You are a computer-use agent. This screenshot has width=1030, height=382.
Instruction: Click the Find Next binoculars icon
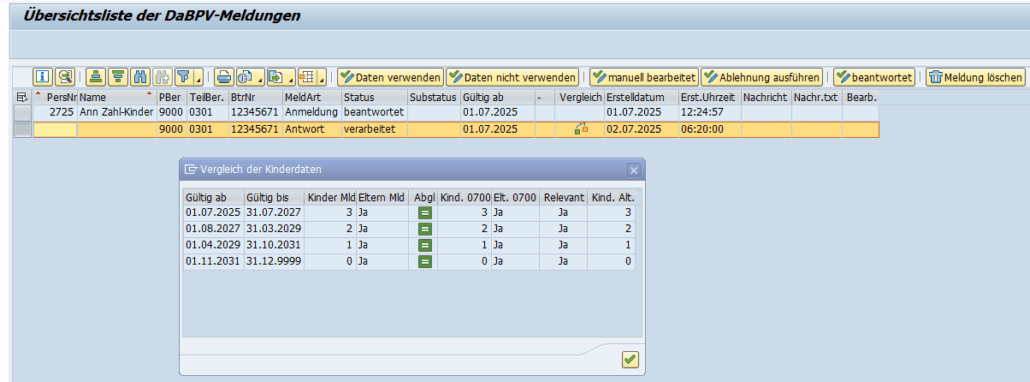click(161, 77)
